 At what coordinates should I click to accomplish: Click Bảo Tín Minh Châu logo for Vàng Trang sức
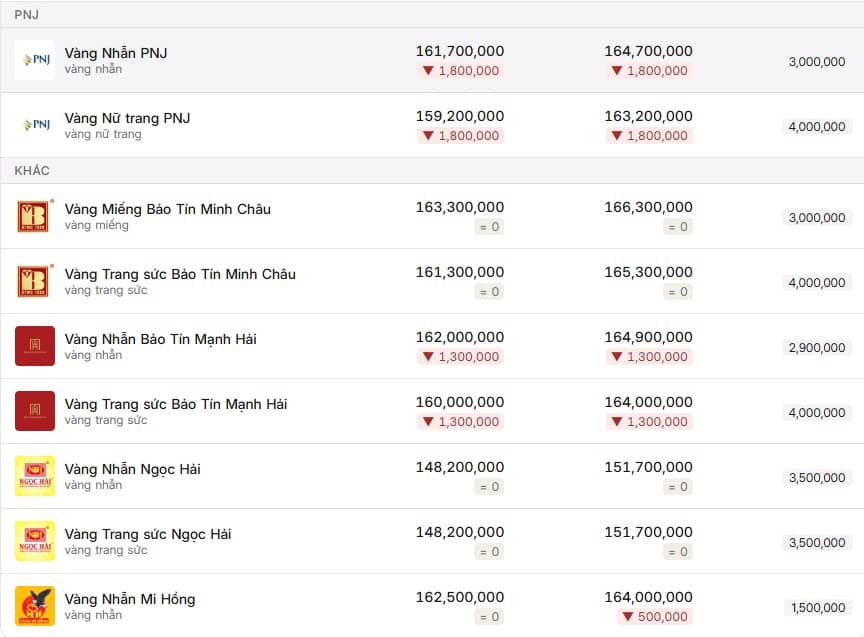(x=35, y=281)
